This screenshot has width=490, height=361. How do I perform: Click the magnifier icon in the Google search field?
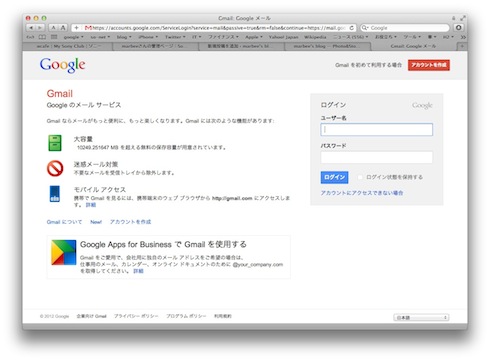[x=365, y=28]
